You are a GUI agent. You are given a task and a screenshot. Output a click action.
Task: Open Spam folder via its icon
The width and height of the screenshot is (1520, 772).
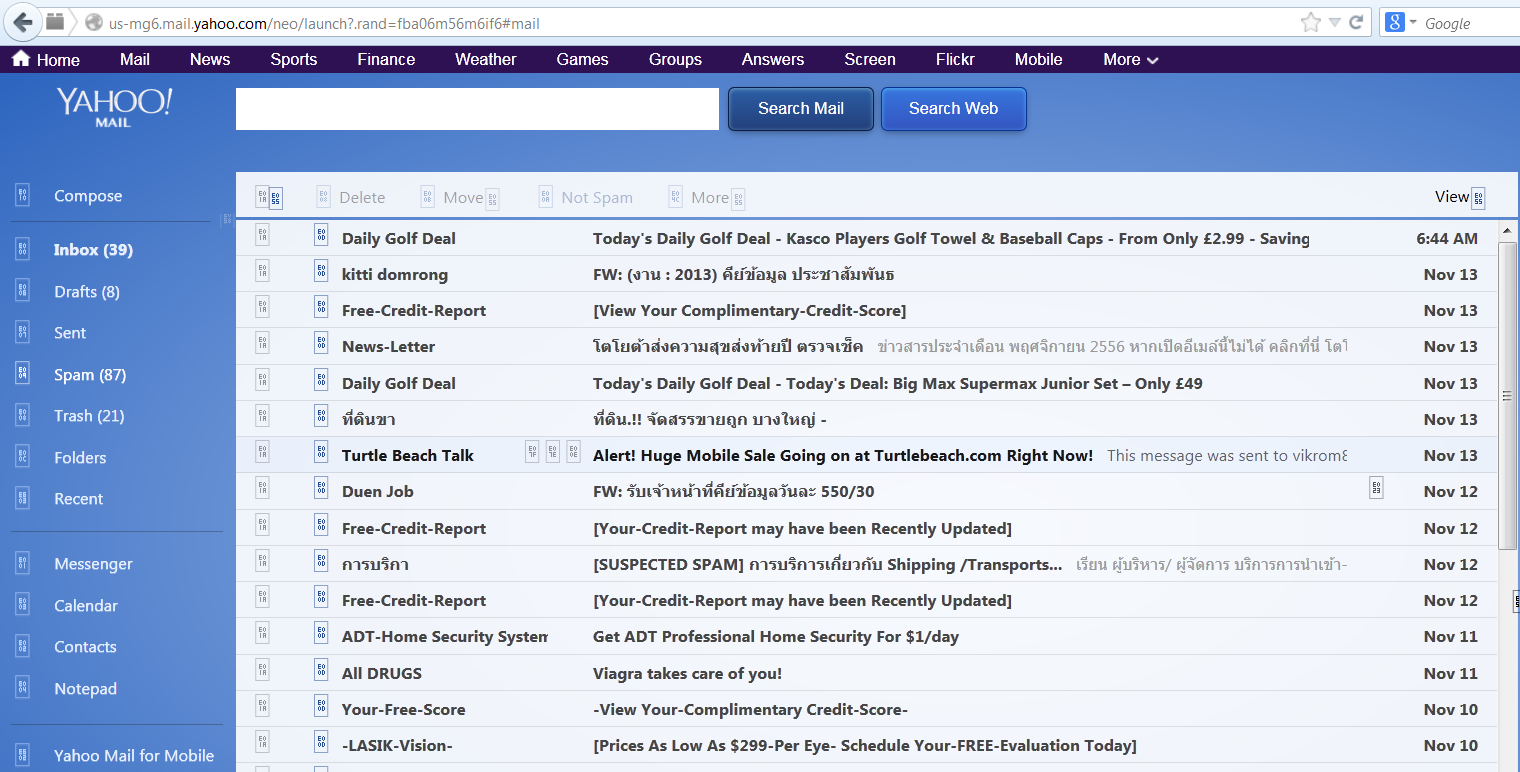tap(23, 375)
